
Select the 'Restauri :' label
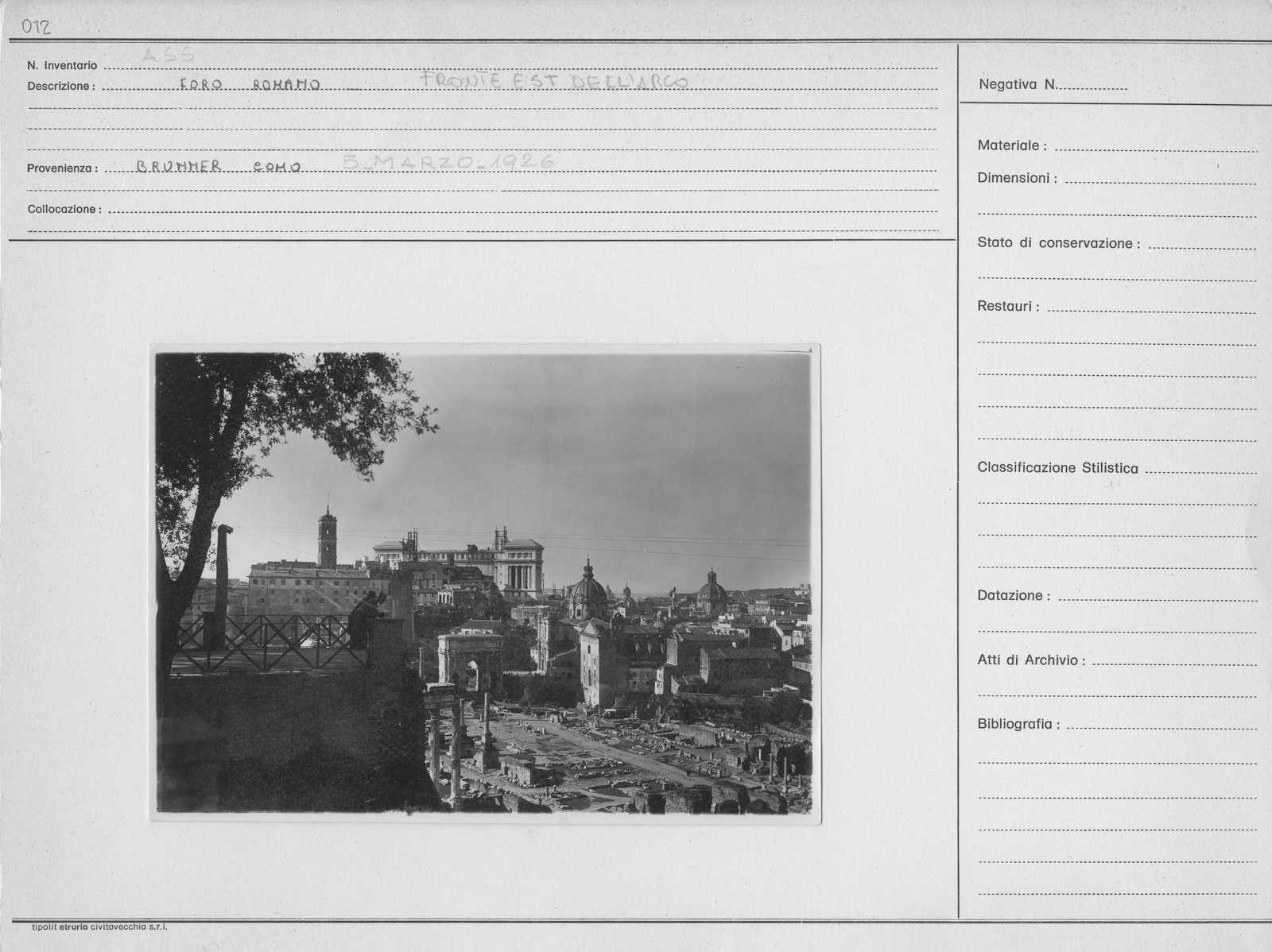tap(1008, 307)
